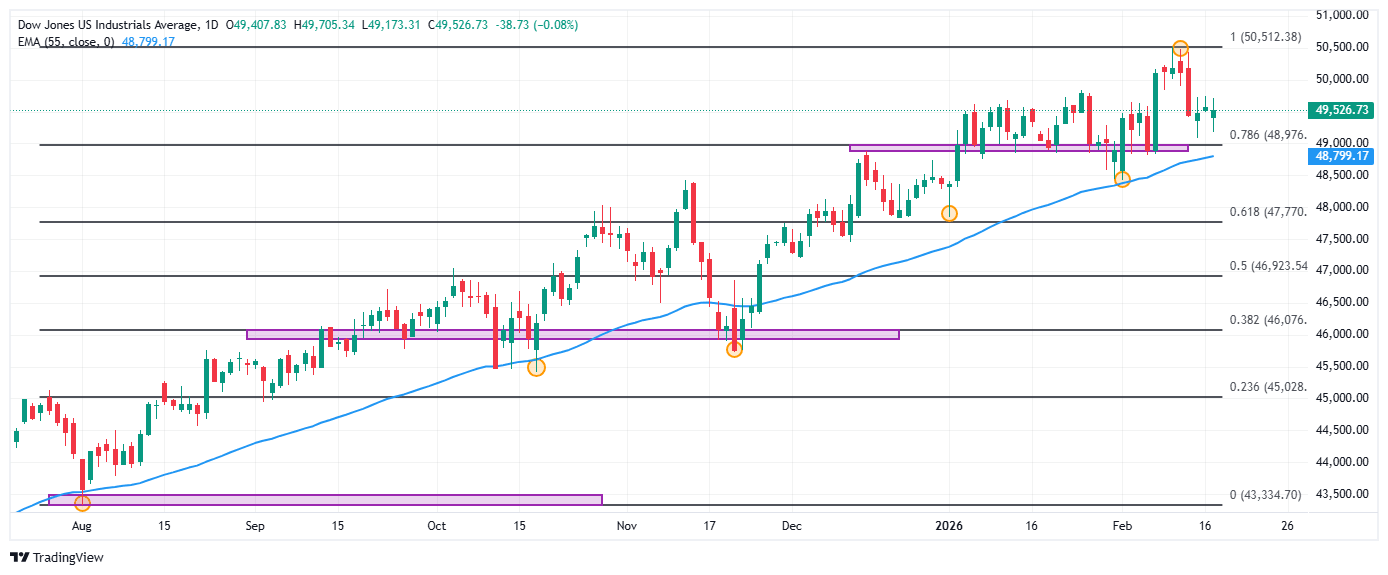Click the orange circle at the February peak
This screenshot has width=1388, height=575.
click(1180, 48)
